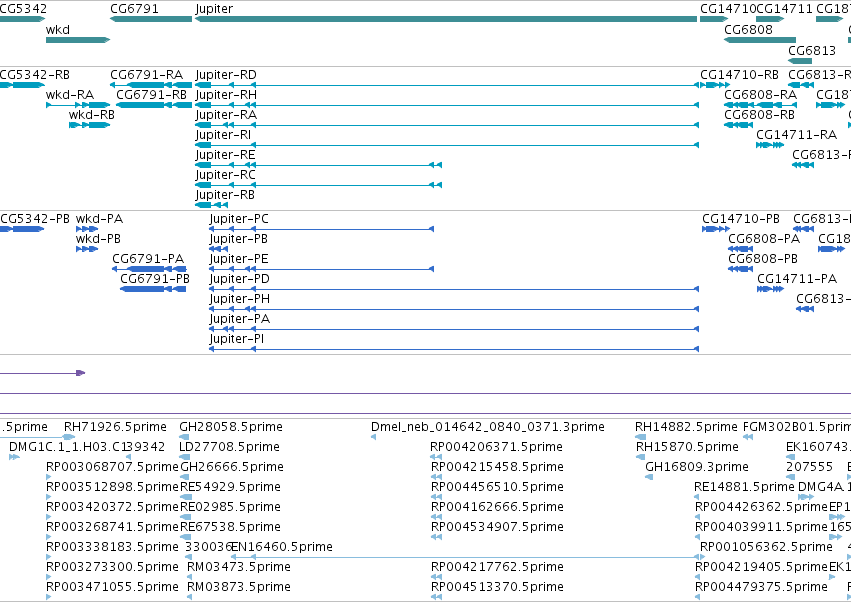Click the wkd gene label
Viewport: 851px width, 602px height.
pyautogui.click(x=58, y=30)
